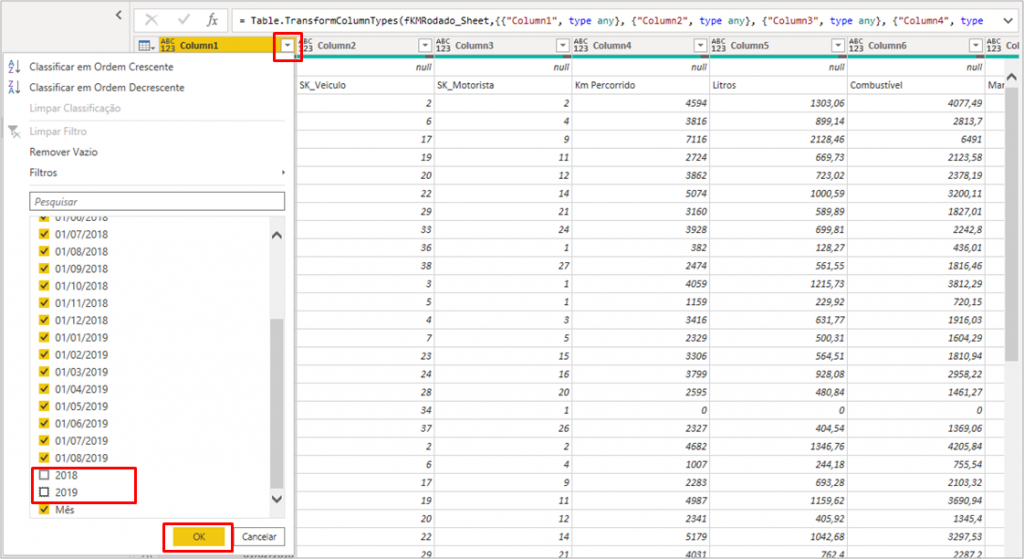Select the Km Percorrido cell
This screenshot has width=1024, height=559.
pyautogui.click(x=641, y=85)
